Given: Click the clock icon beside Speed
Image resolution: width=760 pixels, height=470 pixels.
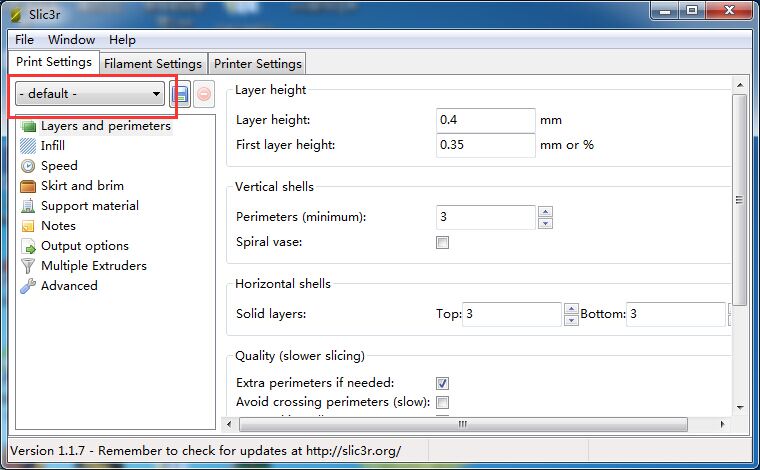Looking at the screenshot, I should coord(28,166).
